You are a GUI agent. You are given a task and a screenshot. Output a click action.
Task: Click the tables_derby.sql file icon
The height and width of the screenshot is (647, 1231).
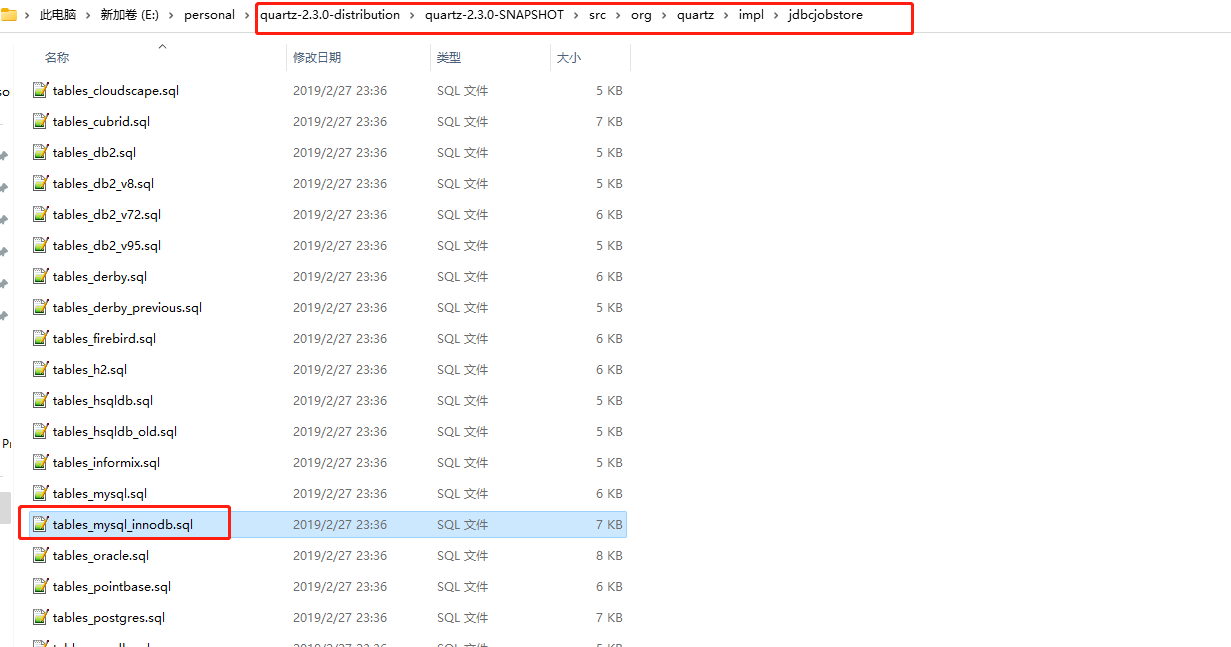point(40,276)
